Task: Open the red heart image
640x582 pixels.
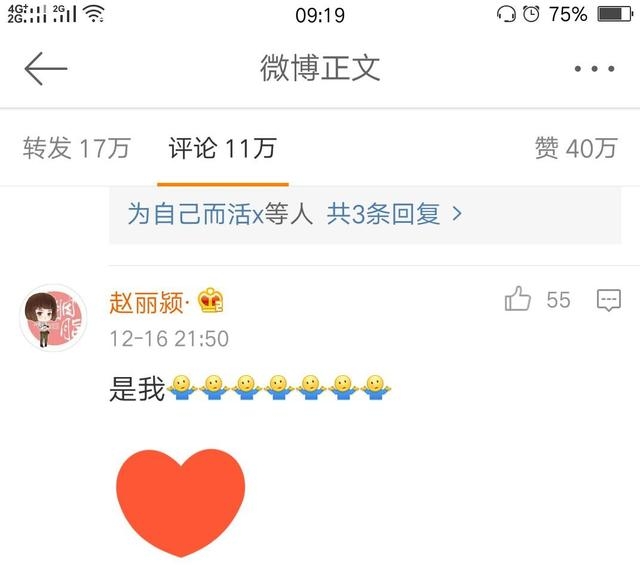Action: pyautogui.click(x=181, y=503)
